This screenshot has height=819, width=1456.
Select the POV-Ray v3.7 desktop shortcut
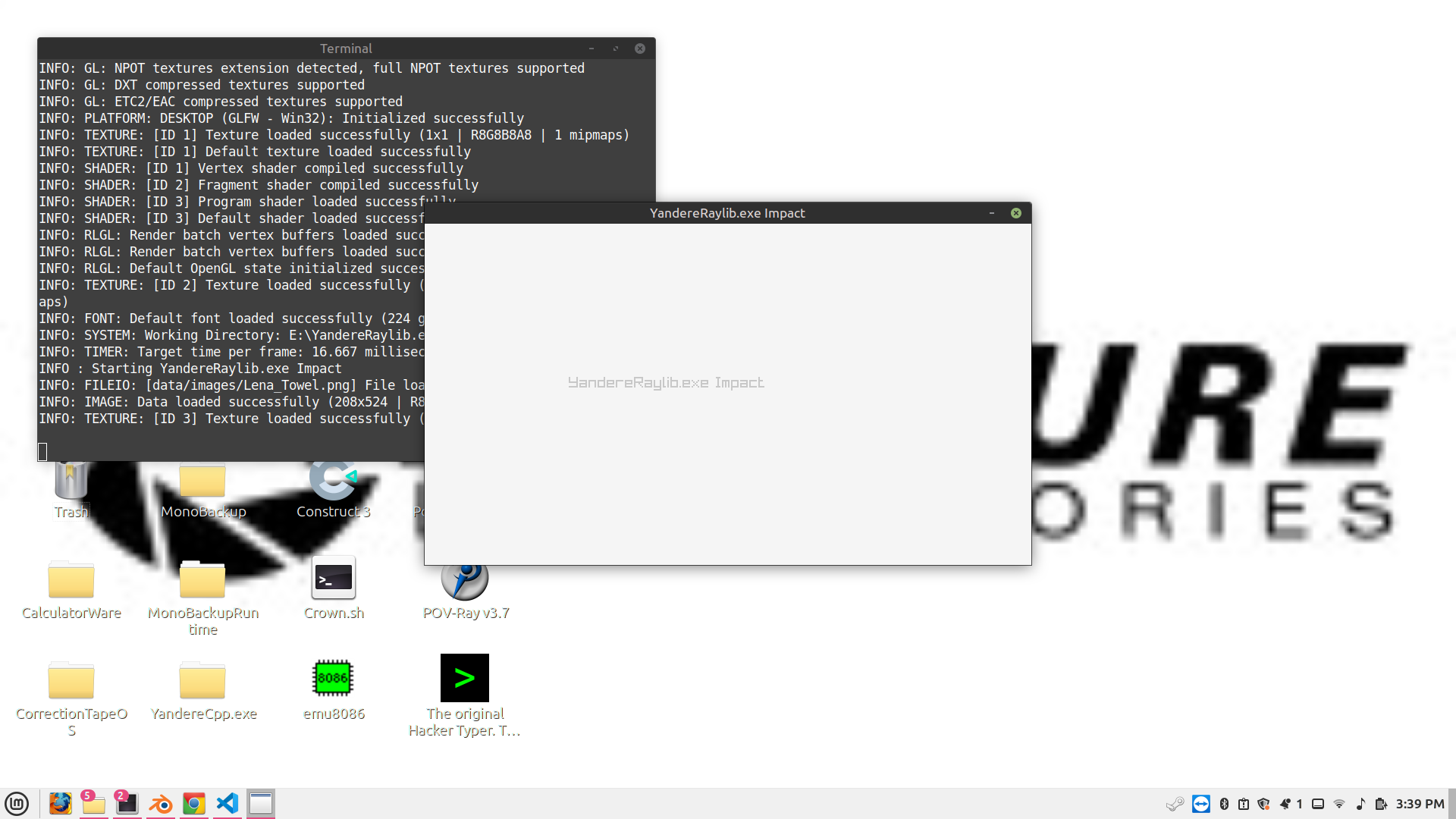tap(465, 579)
